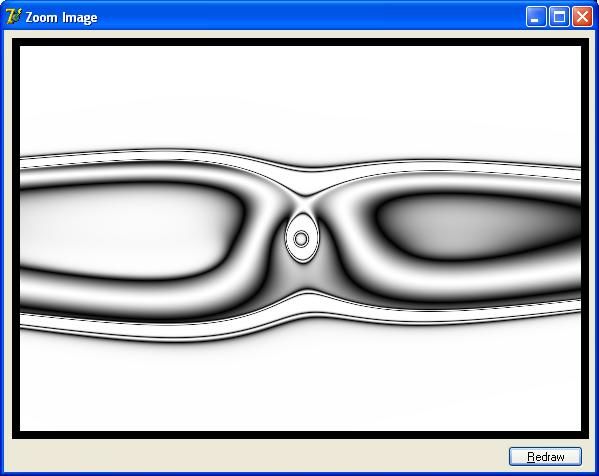Click the Redraw button

[x=545, y=457]
